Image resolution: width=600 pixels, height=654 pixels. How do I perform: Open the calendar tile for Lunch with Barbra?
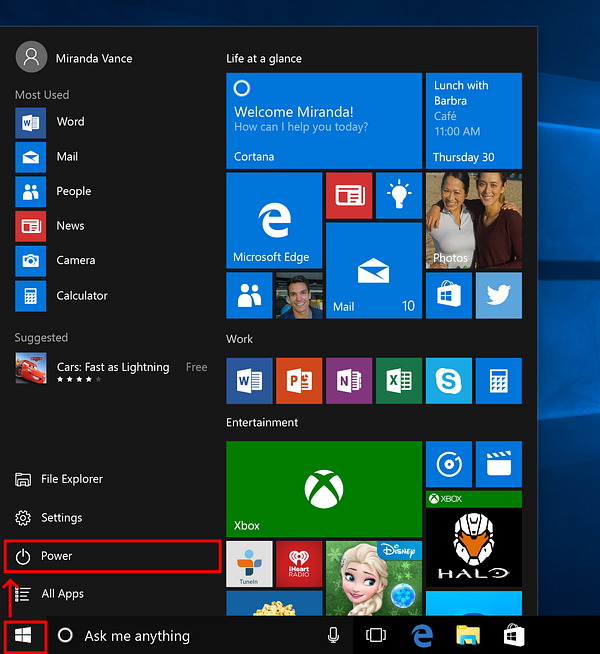click(x=474, y=121)
